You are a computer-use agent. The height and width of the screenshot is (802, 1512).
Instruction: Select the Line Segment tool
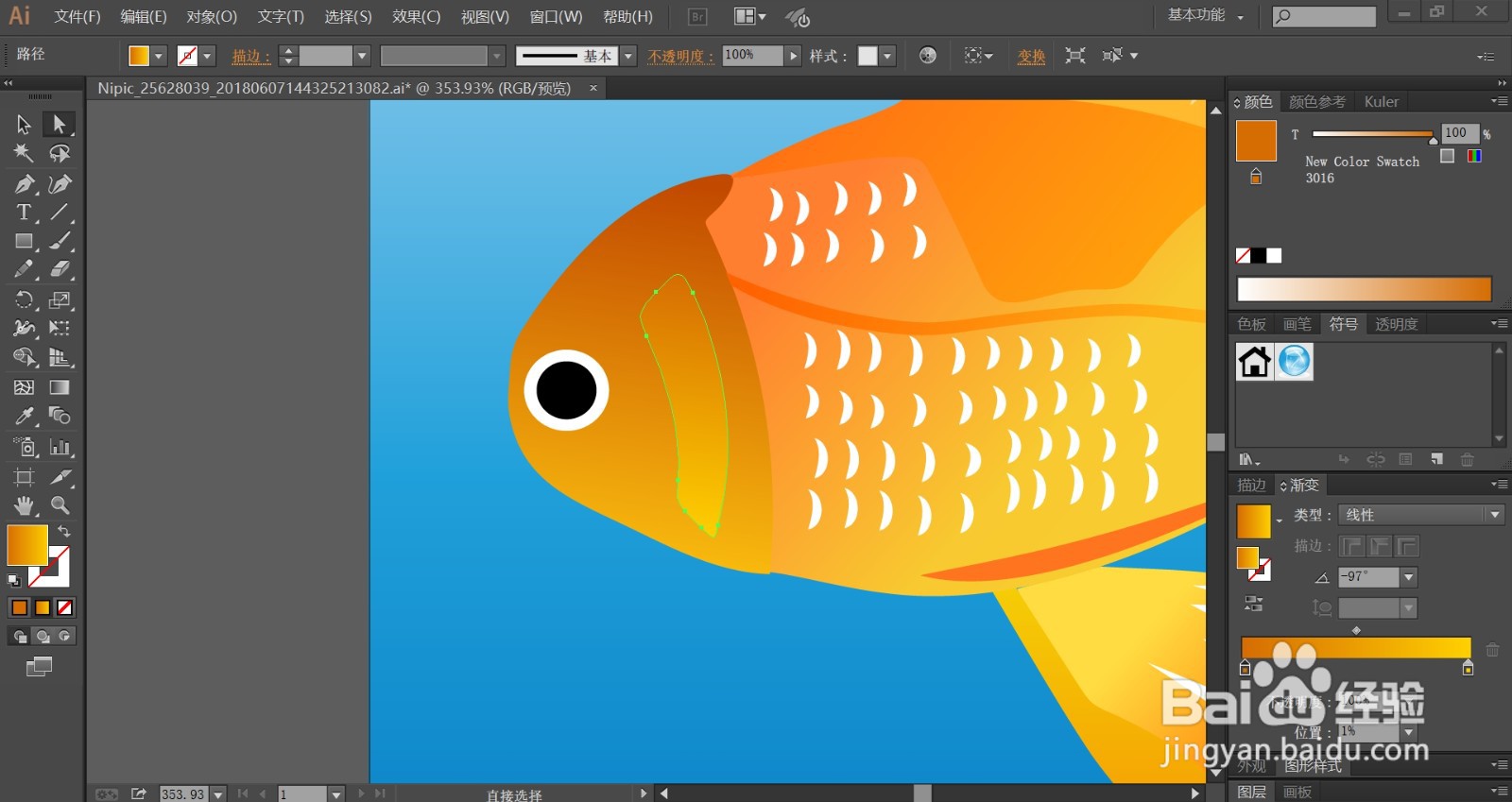(x=60, y=213)
